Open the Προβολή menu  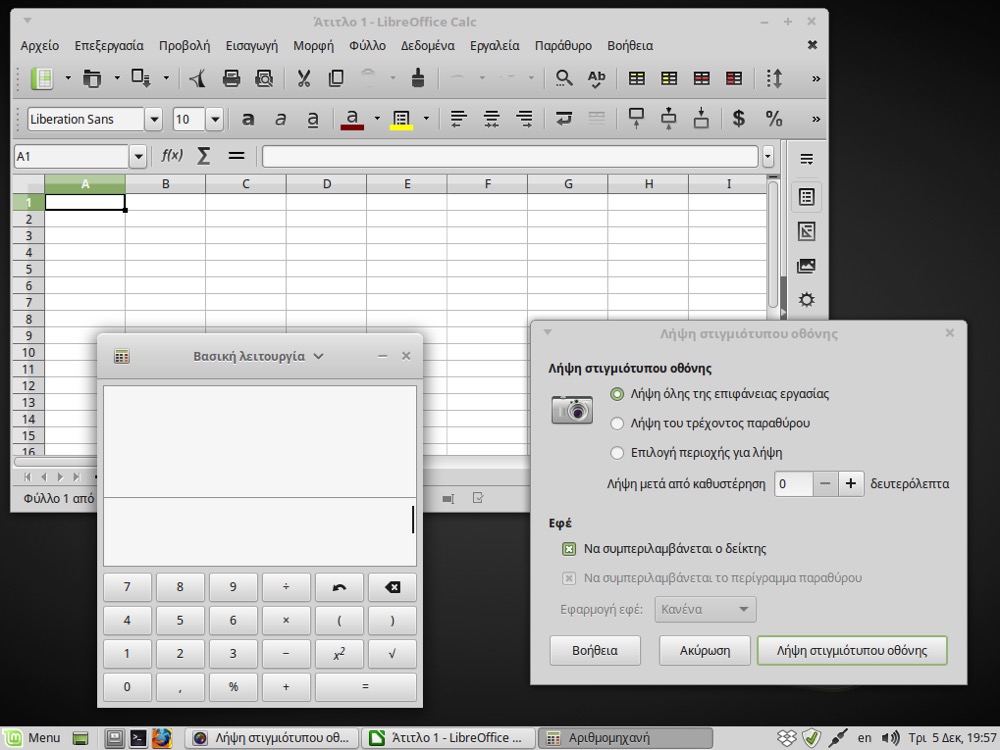(184, 45)
